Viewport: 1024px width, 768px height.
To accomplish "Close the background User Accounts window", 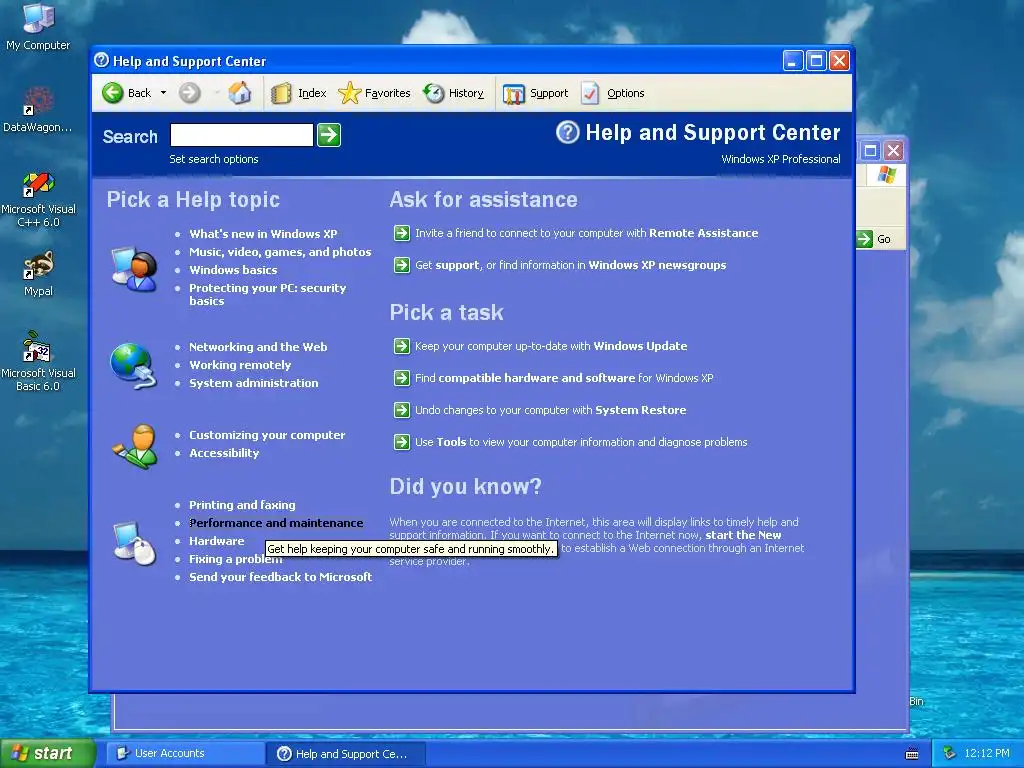I will pyautogui.click(x=893, y=151).
